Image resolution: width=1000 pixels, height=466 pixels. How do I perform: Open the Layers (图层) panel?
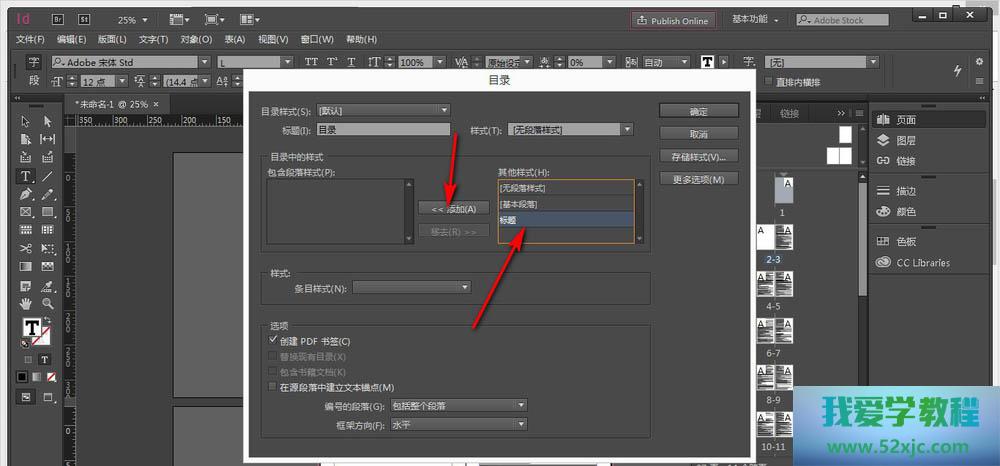pyautogui.click(x=905, y=141)
